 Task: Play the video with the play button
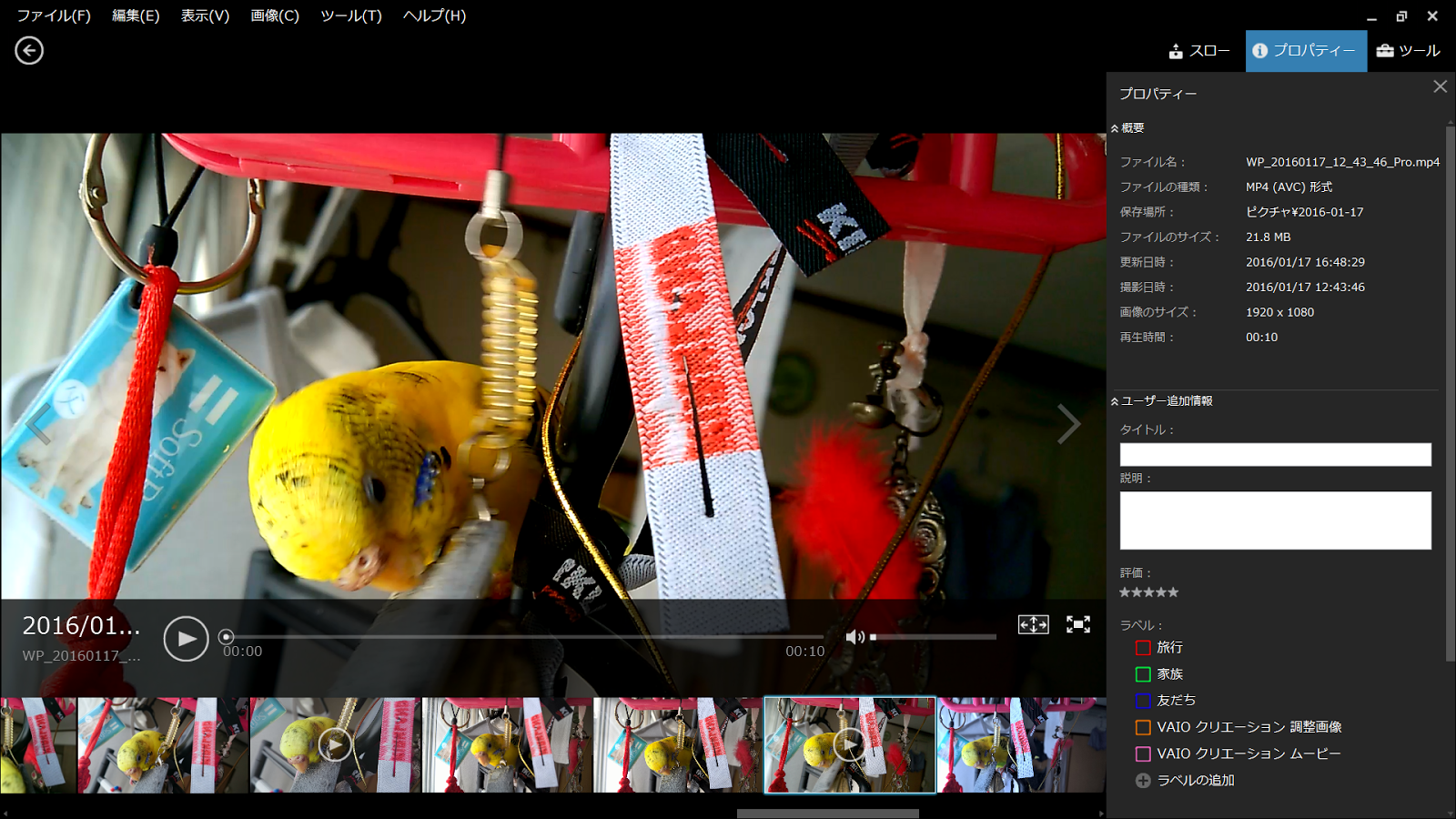pos(186,639)
